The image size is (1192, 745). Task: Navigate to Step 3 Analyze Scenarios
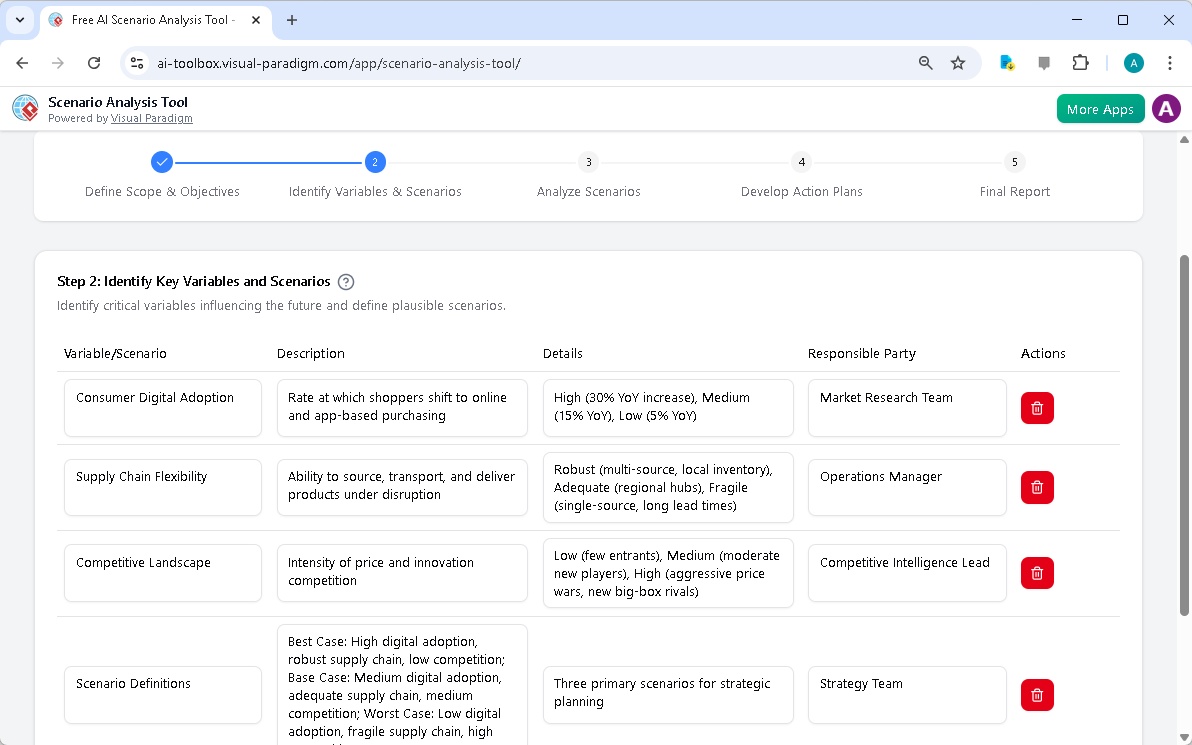coord(588,161)
